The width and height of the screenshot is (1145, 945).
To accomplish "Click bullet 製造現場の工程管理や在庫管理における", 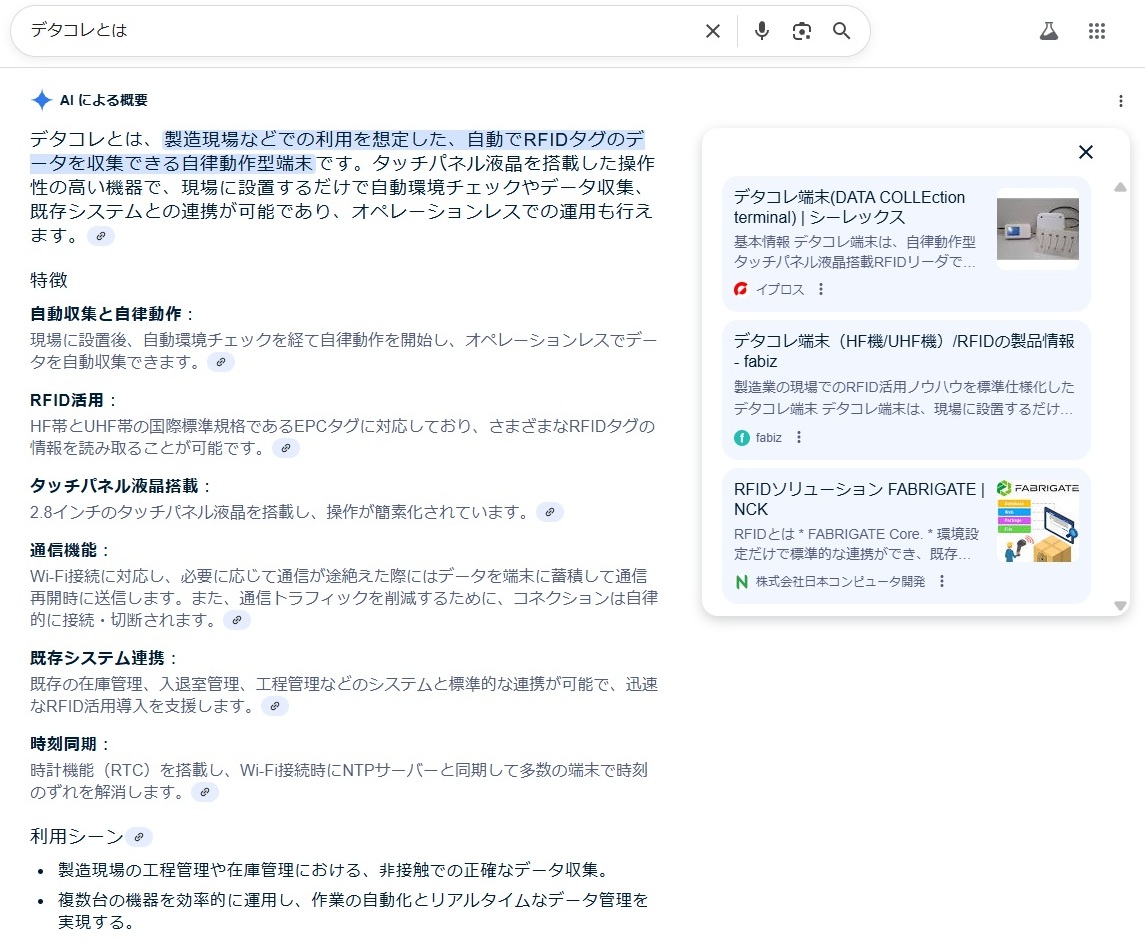I will point(334,870).
